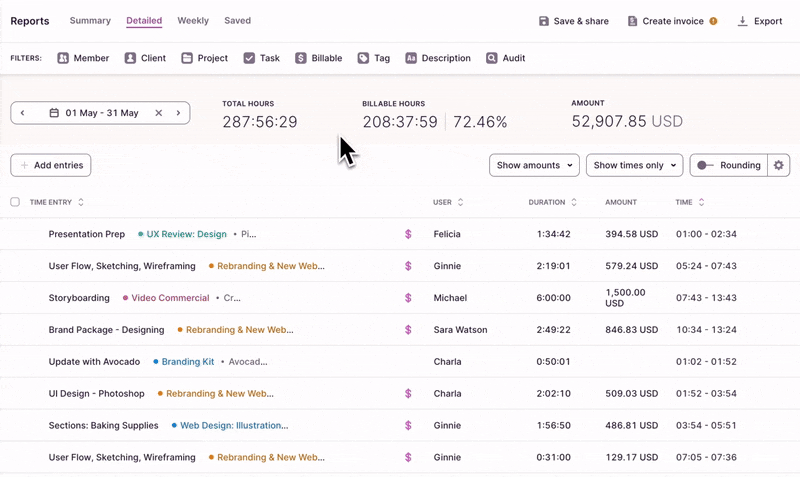800x477 pixels.
Task: Open the Summary tab
Action: pos(90,20)
